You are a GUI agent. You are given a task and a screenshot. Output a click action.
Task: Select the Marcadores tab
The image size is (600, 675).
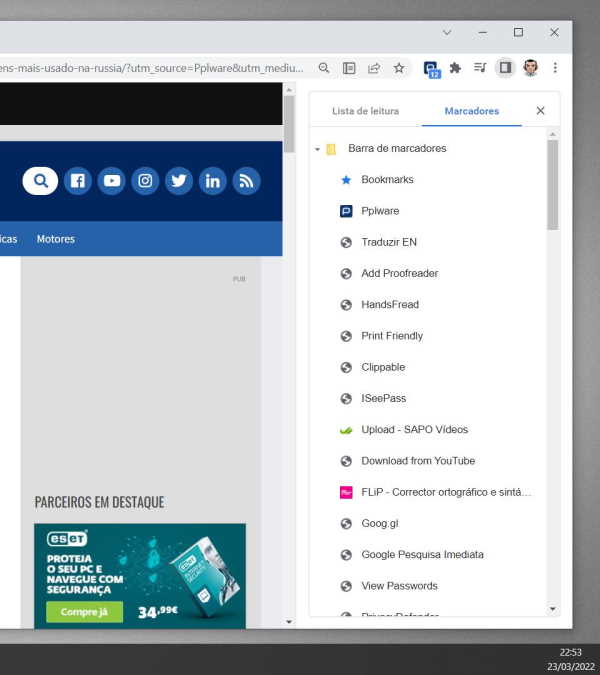click(x=472, y=111)
